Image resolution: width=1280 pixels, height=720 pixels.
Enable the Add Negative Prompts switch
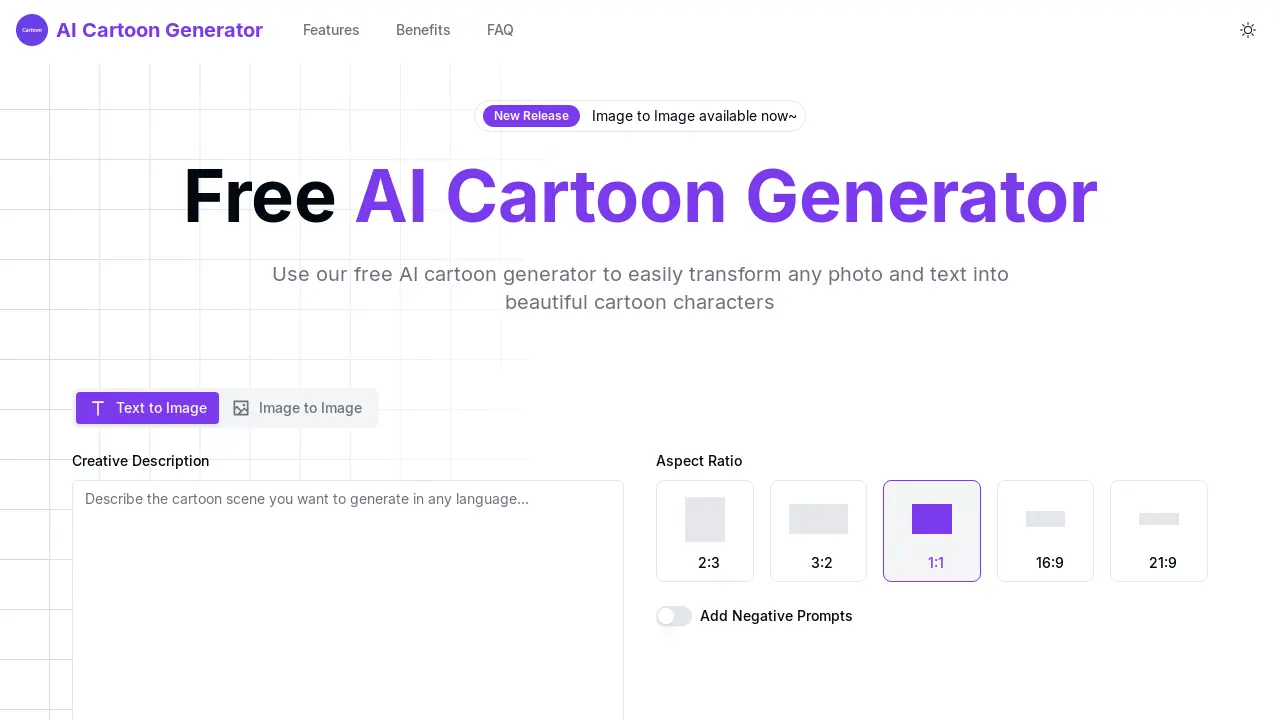(674, 616)
